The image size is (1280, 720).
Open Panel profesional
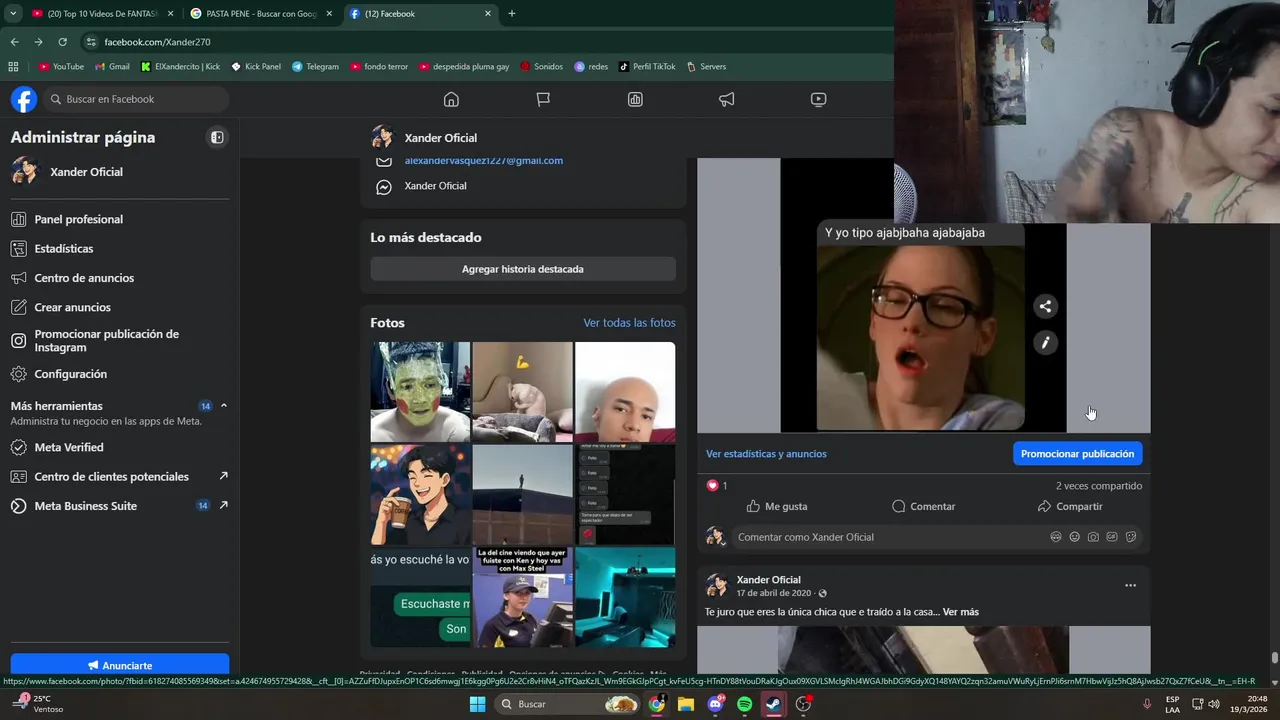click(x=120, y=219)
